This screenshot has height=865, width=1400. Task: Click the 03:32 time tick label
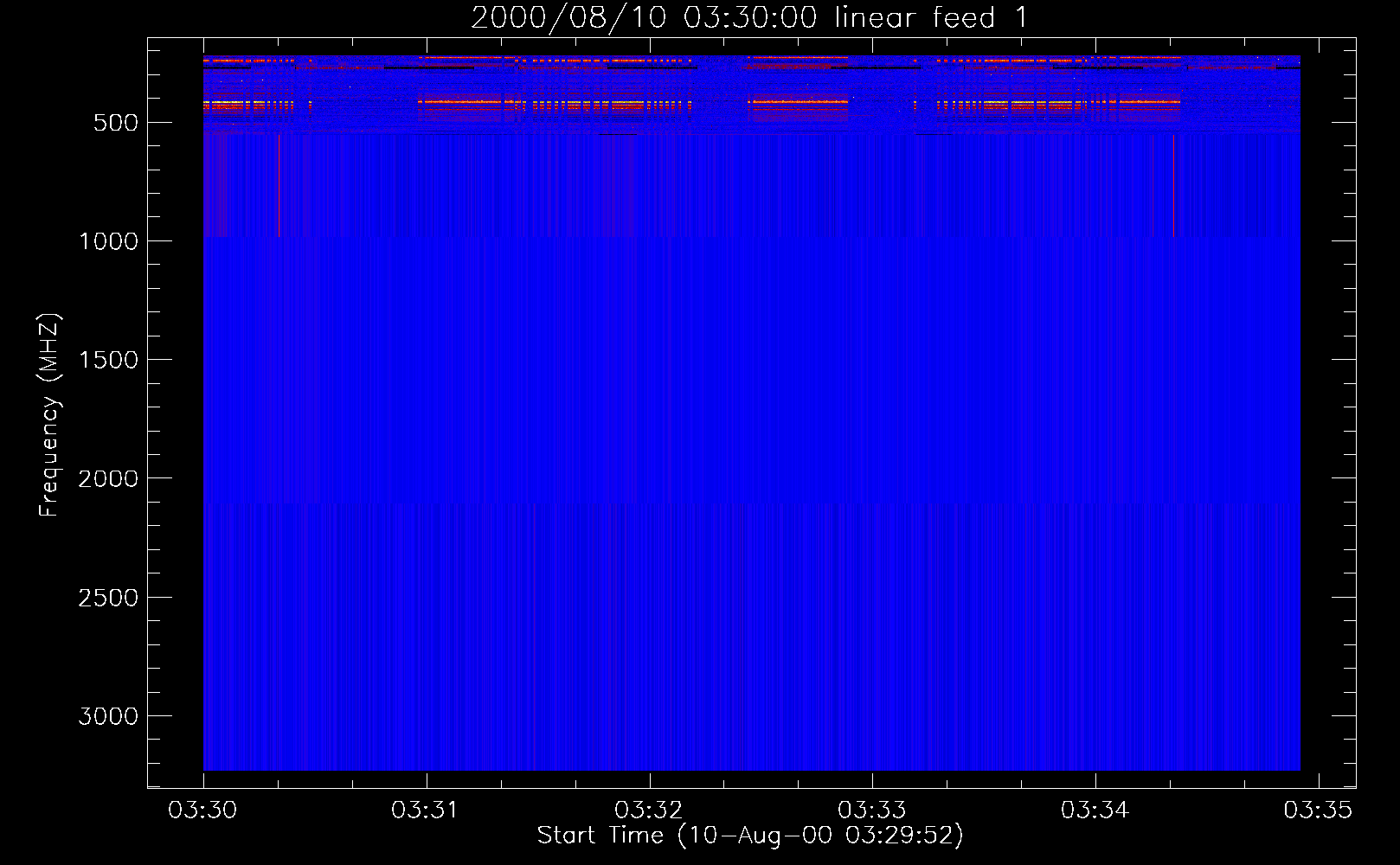(x=648, y=811)
